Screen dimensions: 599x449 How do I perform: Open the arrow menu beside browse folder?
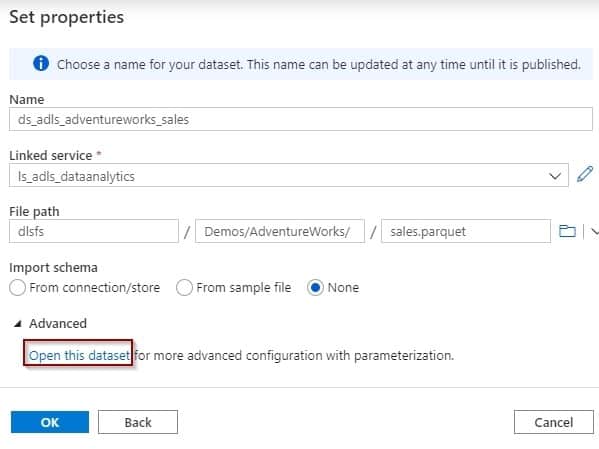coord(594,231)
